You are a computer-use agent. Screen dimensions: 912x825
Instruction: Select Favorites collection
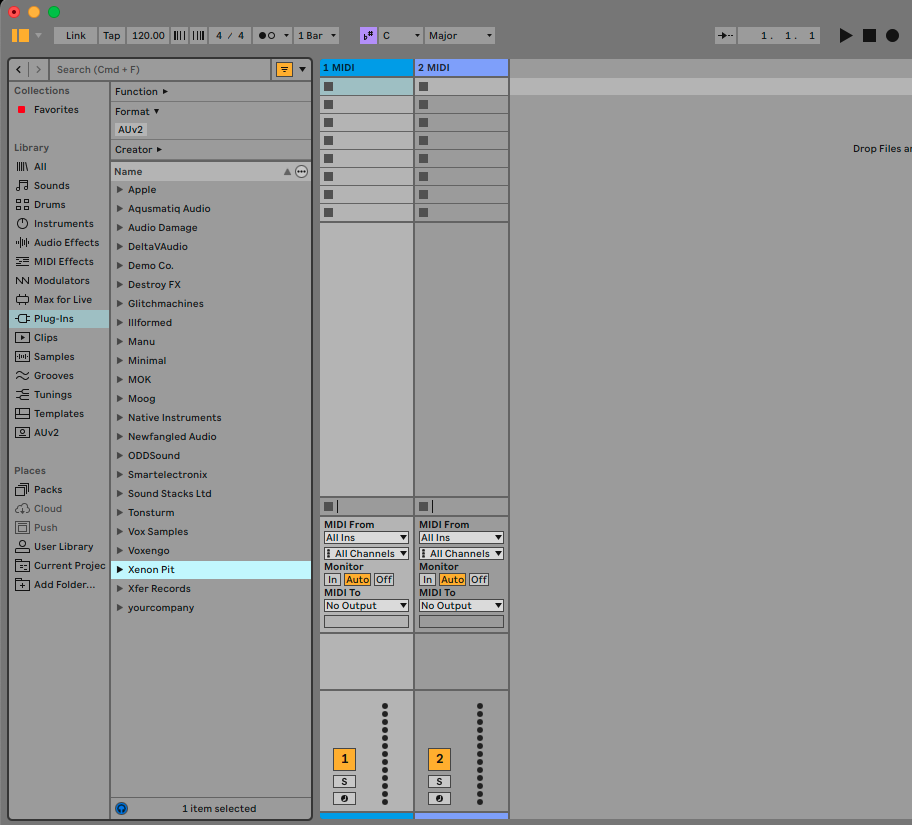point(56,109)
